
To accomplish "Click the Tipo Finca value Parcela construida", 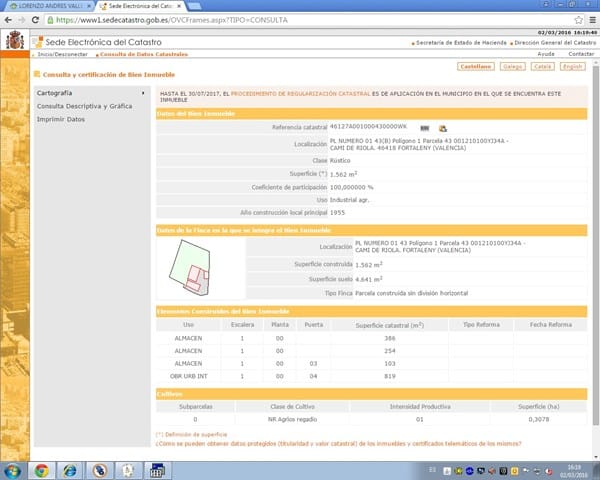I will tap(411, 293).
